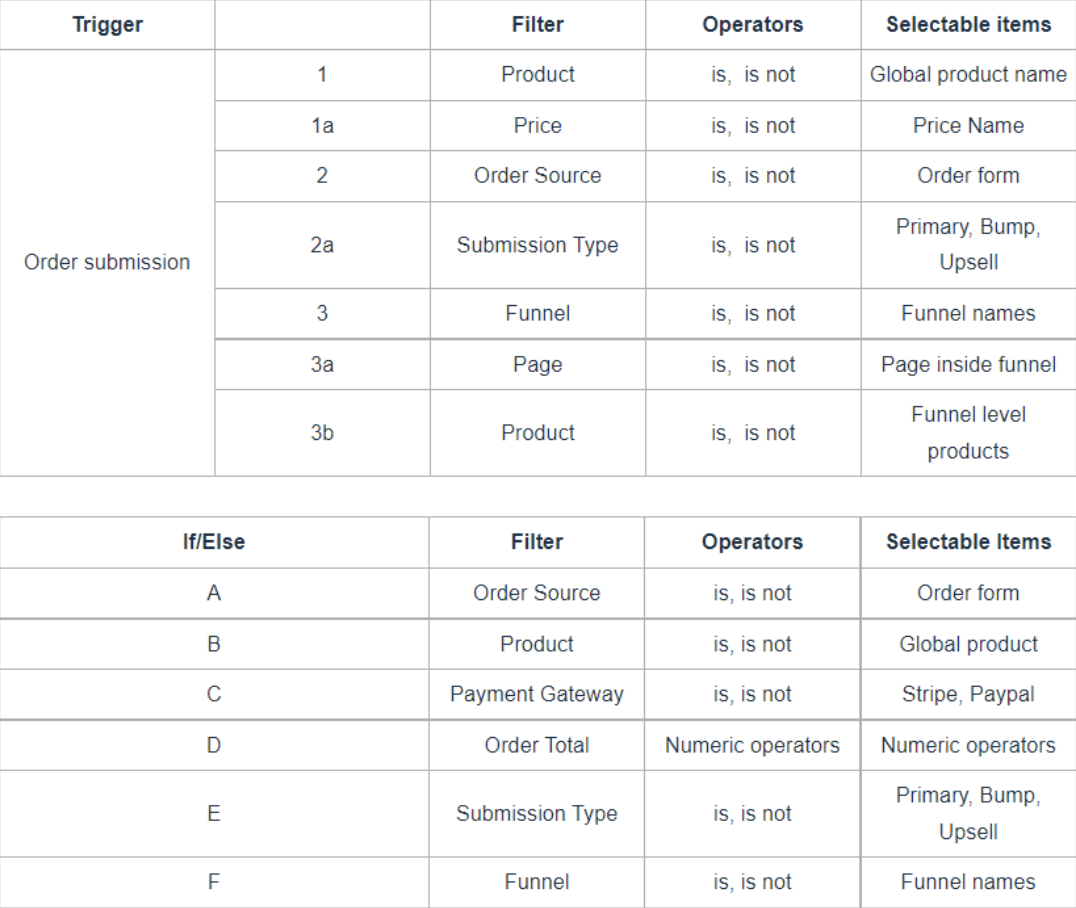Click the row labeled 1a
Screen dimensions: 1076x908
coord(322,126)
